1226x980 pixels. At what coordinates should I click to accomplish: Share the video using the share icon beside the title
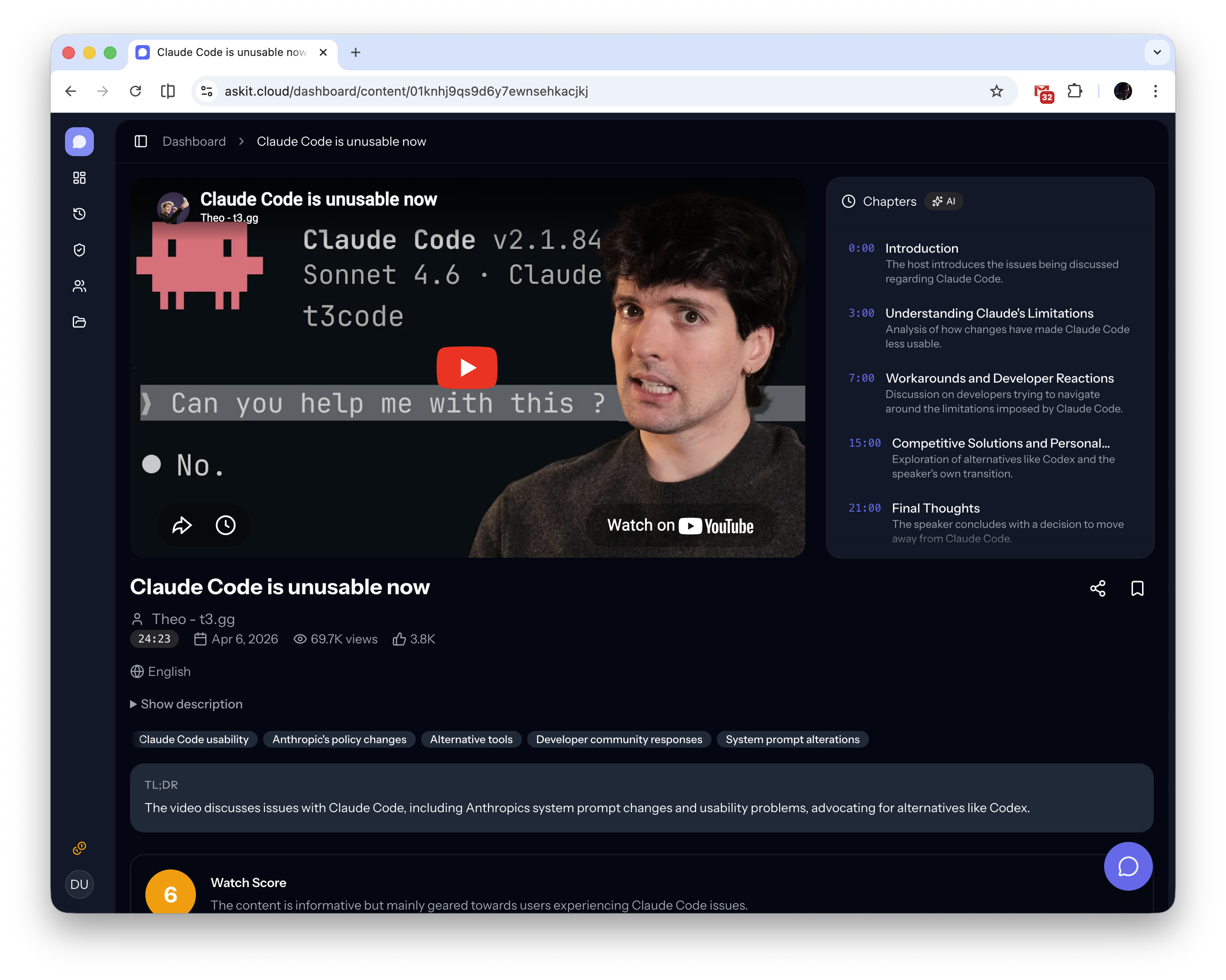1097,589
